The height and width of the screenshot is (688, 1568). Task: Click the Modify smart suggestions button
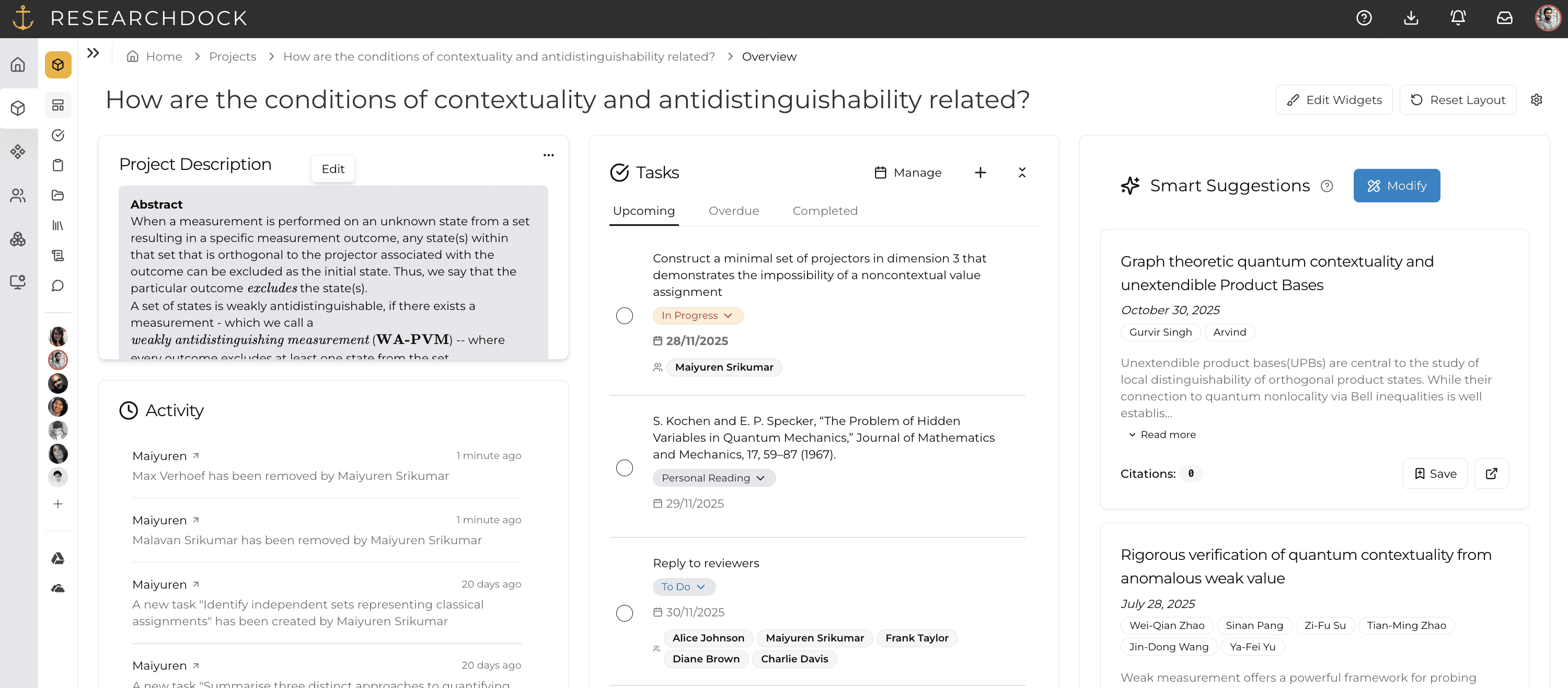[x=1397, y=186]
